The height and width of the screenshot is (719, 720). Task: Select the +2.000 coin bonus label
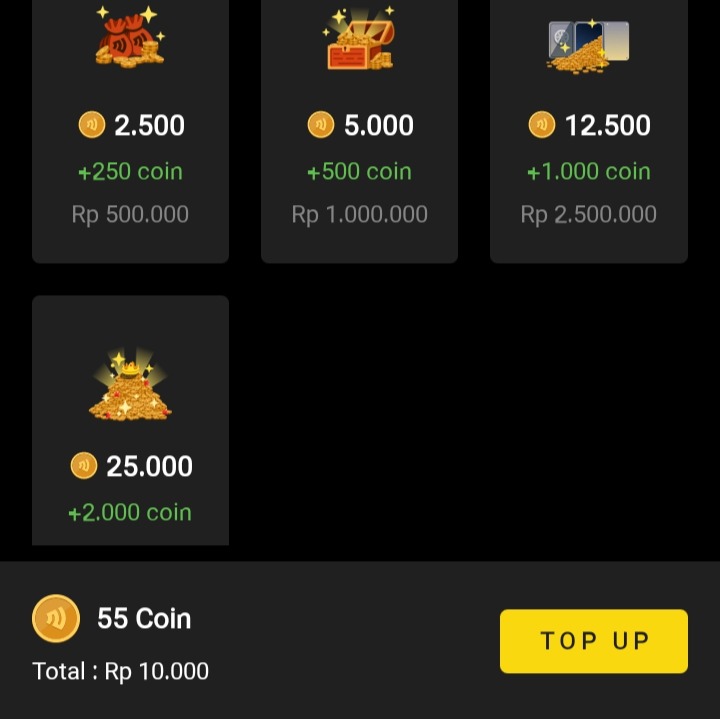130,512
